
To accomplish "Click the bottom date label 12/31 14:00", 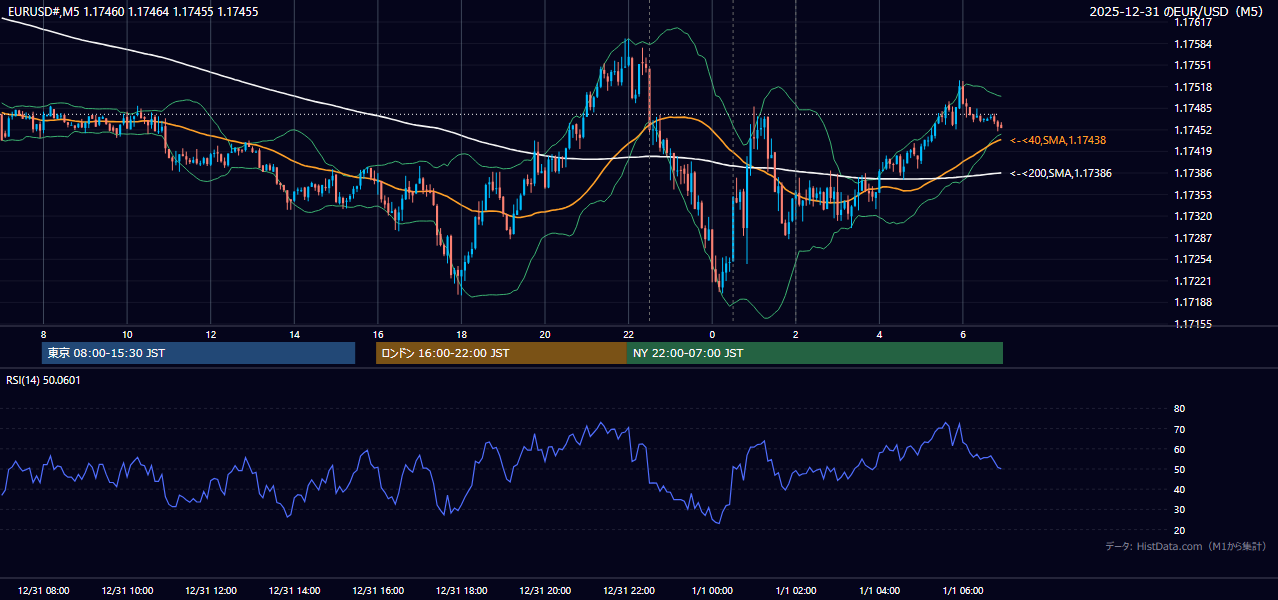I will tap(294, 591).
